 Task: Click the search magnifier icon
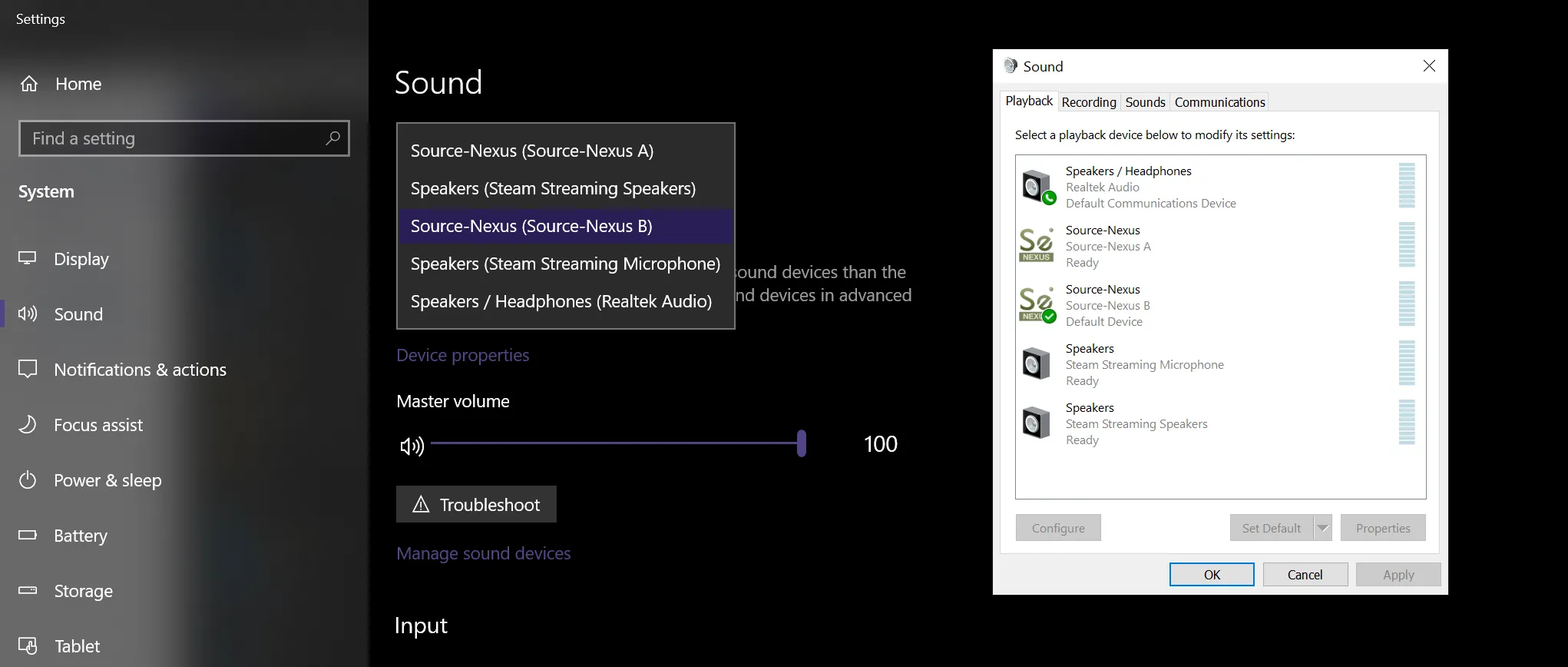(332, 138)
